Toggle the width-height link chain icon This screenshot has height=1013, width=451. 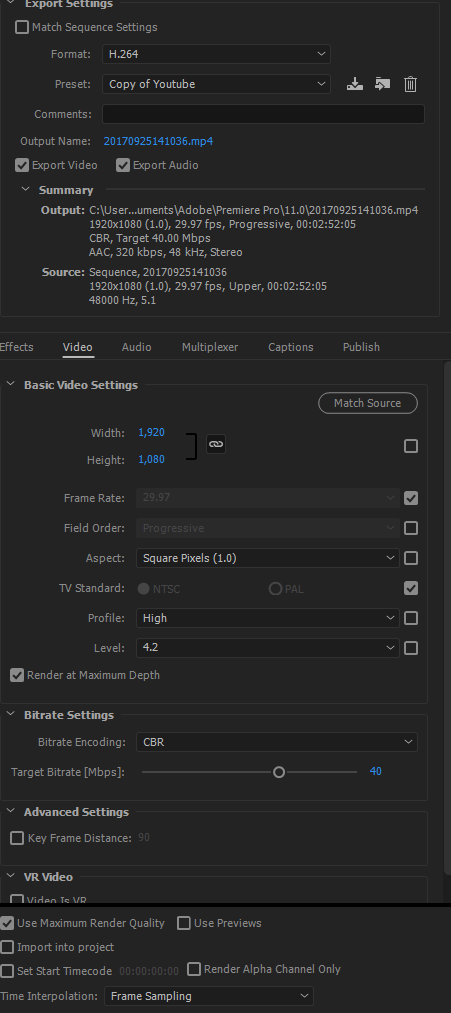(x=216, y=444)
